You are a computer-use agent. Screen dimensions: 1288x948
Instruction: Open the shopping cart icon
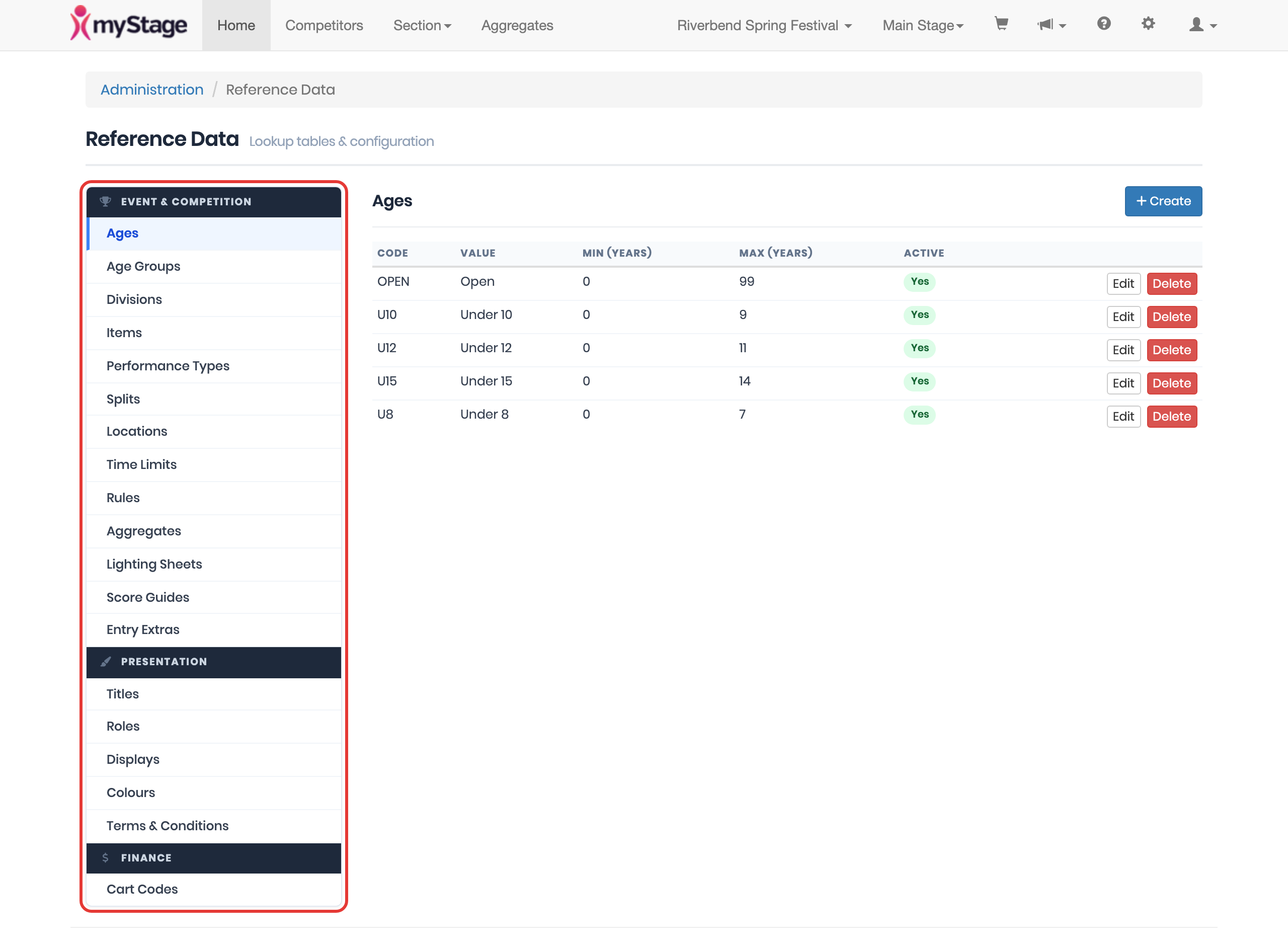coord(1001,24)
